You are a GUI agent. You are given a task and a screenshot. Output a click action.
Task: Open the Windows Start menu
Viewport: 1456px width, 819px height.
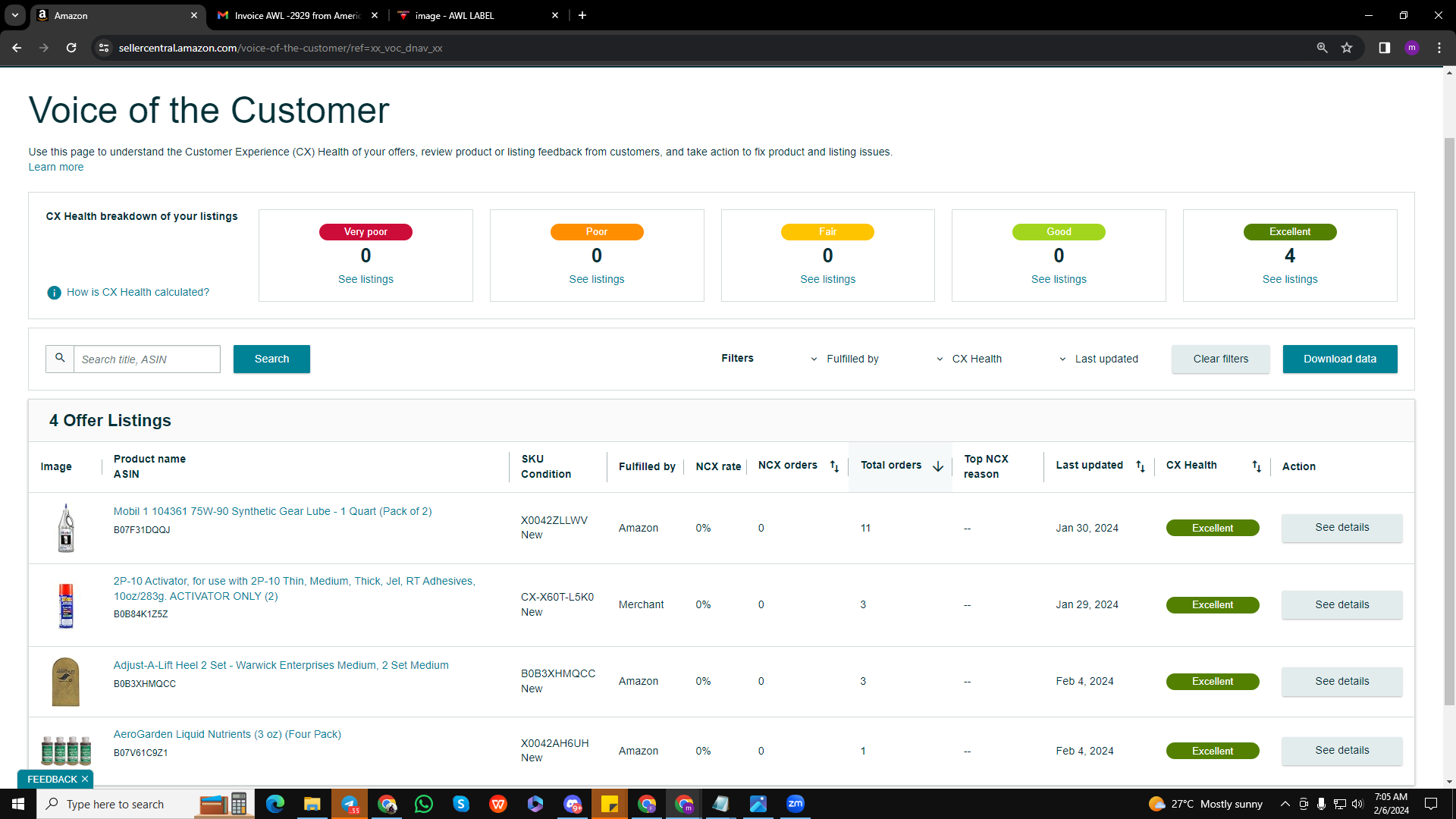pos(18,804)
